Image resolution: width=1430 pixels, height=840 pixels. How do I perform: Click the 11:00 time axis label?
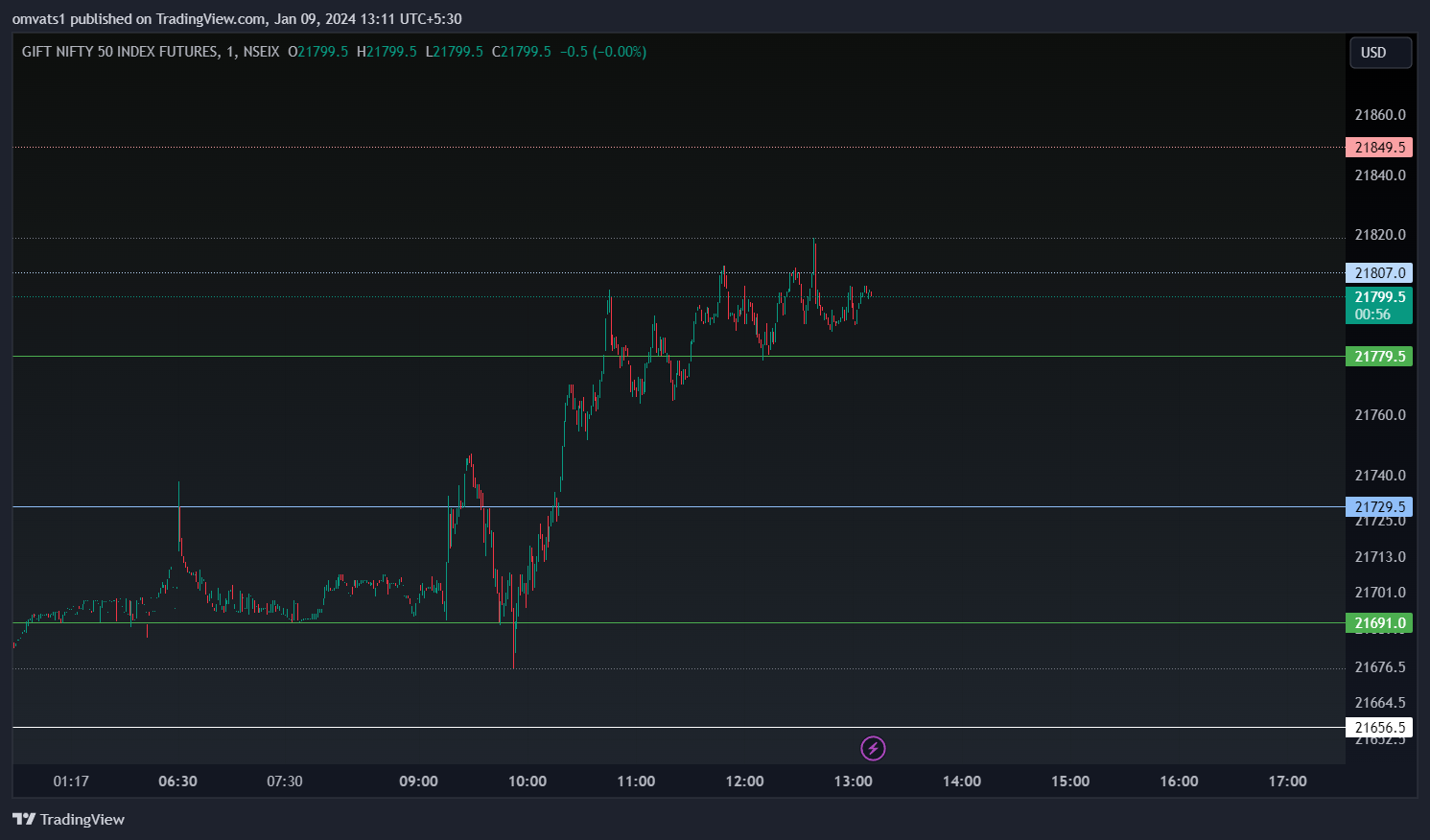point(636,782)
